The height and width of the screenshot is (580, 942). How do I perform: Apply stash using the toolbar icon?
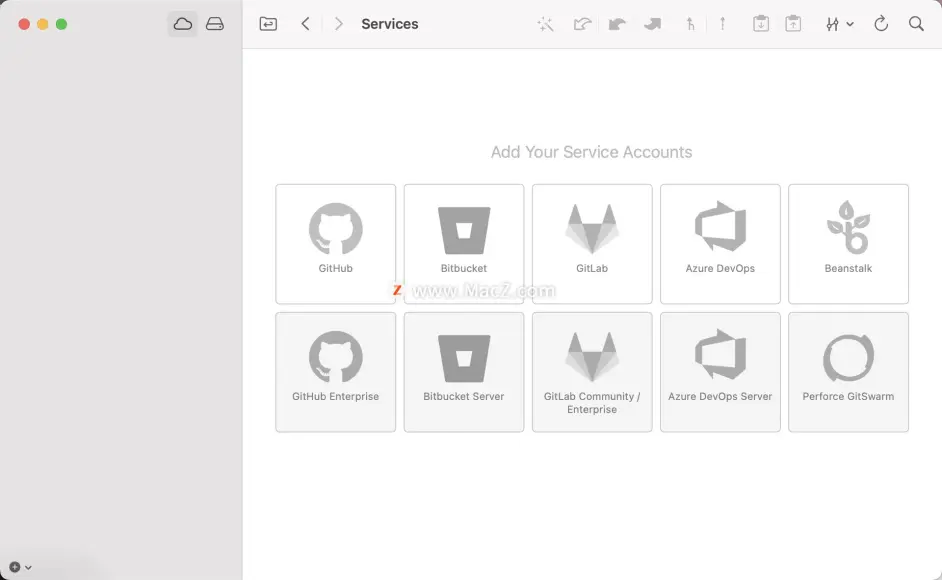click(793, 24)
